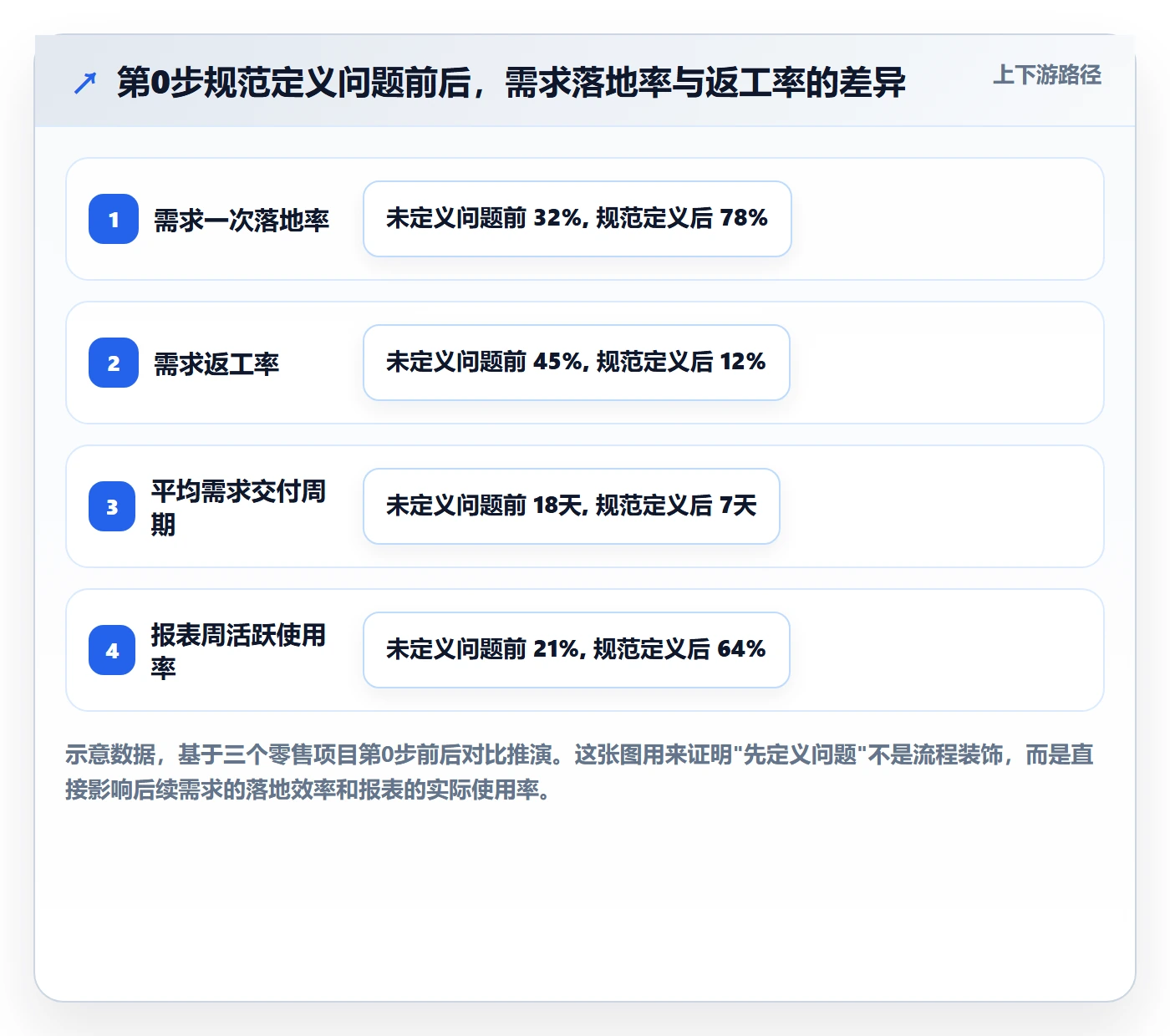Image resolution: width=1170 pixels, height=1036 pixels.
Task: Select the value box showing 21% and 64%
Action: coord(577,650)
